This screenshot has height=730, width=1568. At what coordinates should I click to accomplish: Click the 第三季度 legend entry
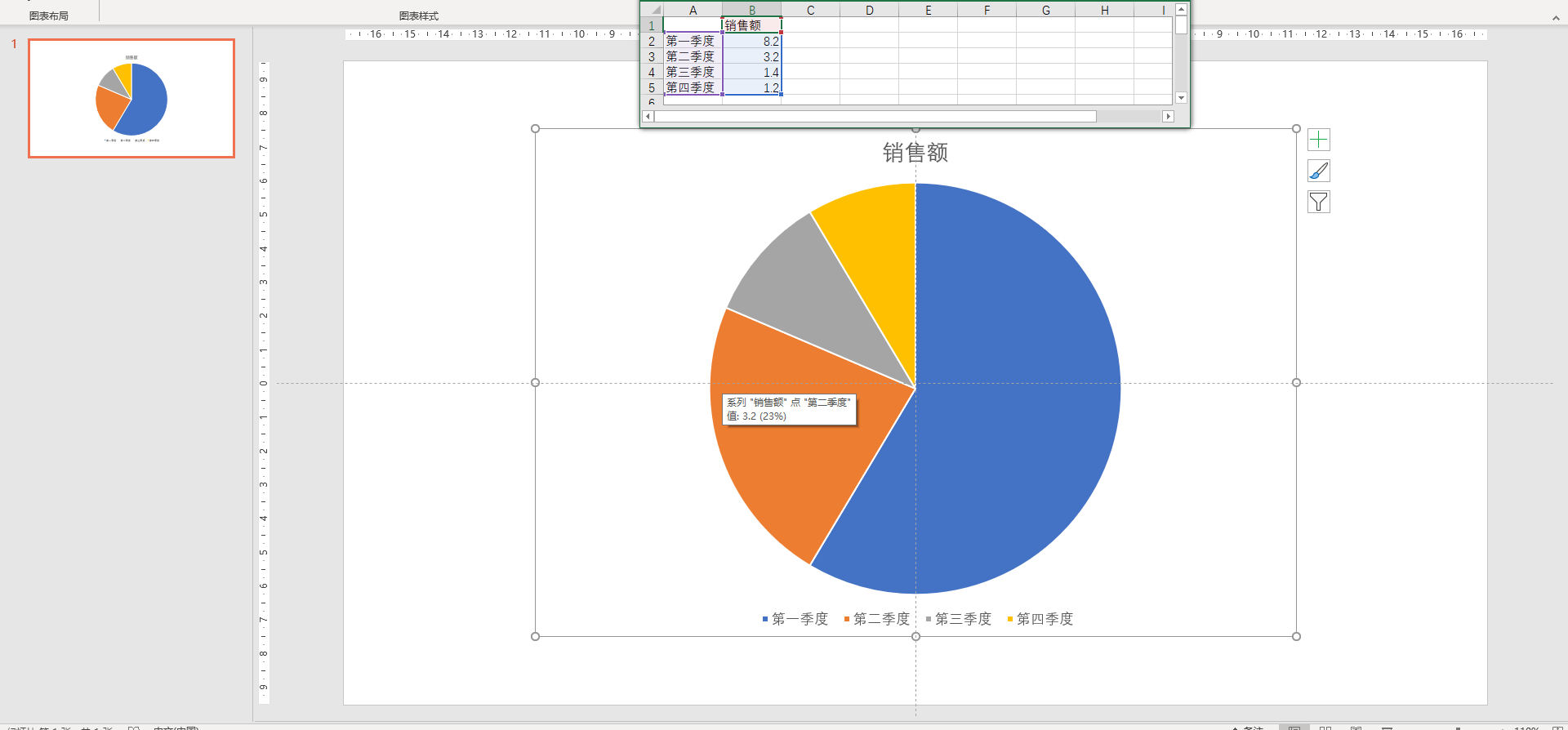(959, 619)
